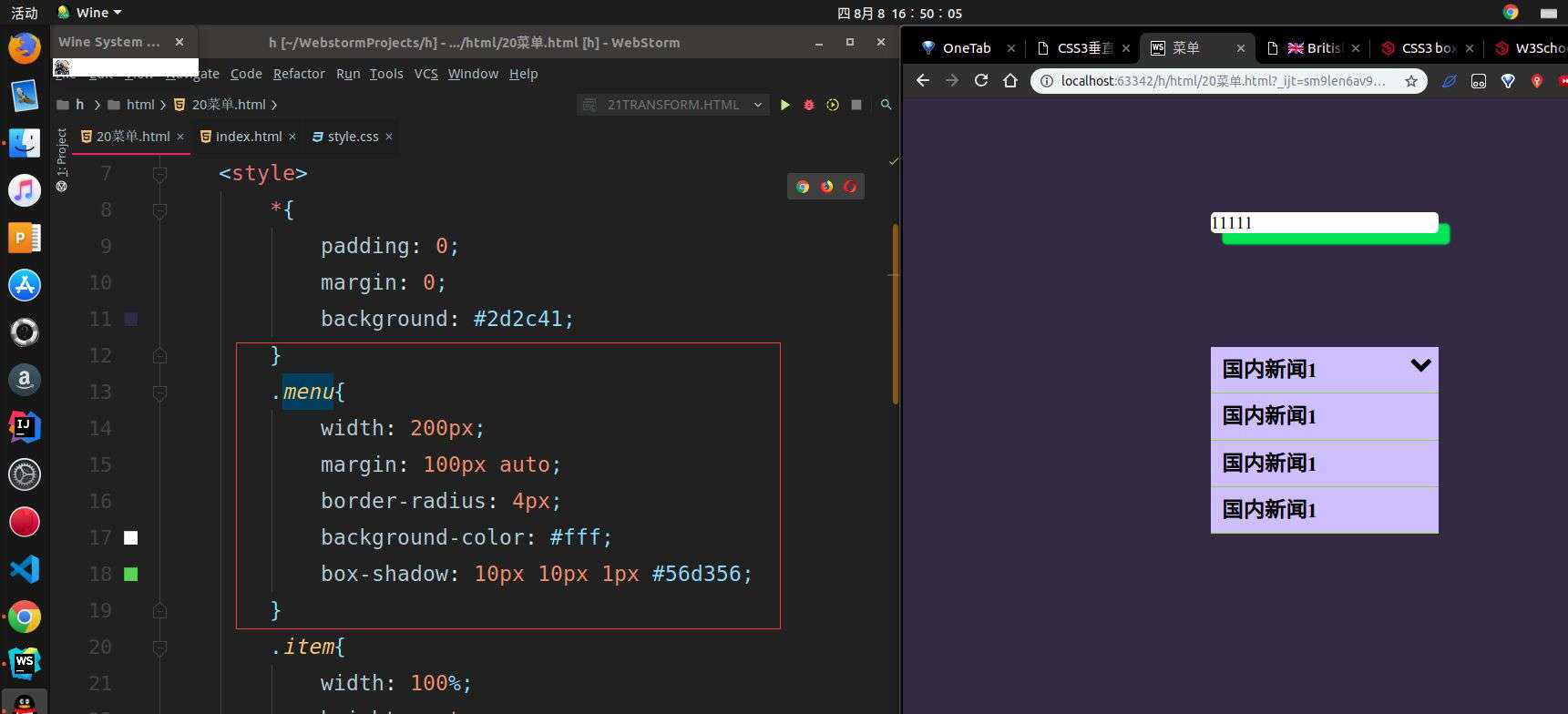Preview page in Firefox from editor popup
The height and width of the screenshot is (714, 1568).
[x=826, y=187]
